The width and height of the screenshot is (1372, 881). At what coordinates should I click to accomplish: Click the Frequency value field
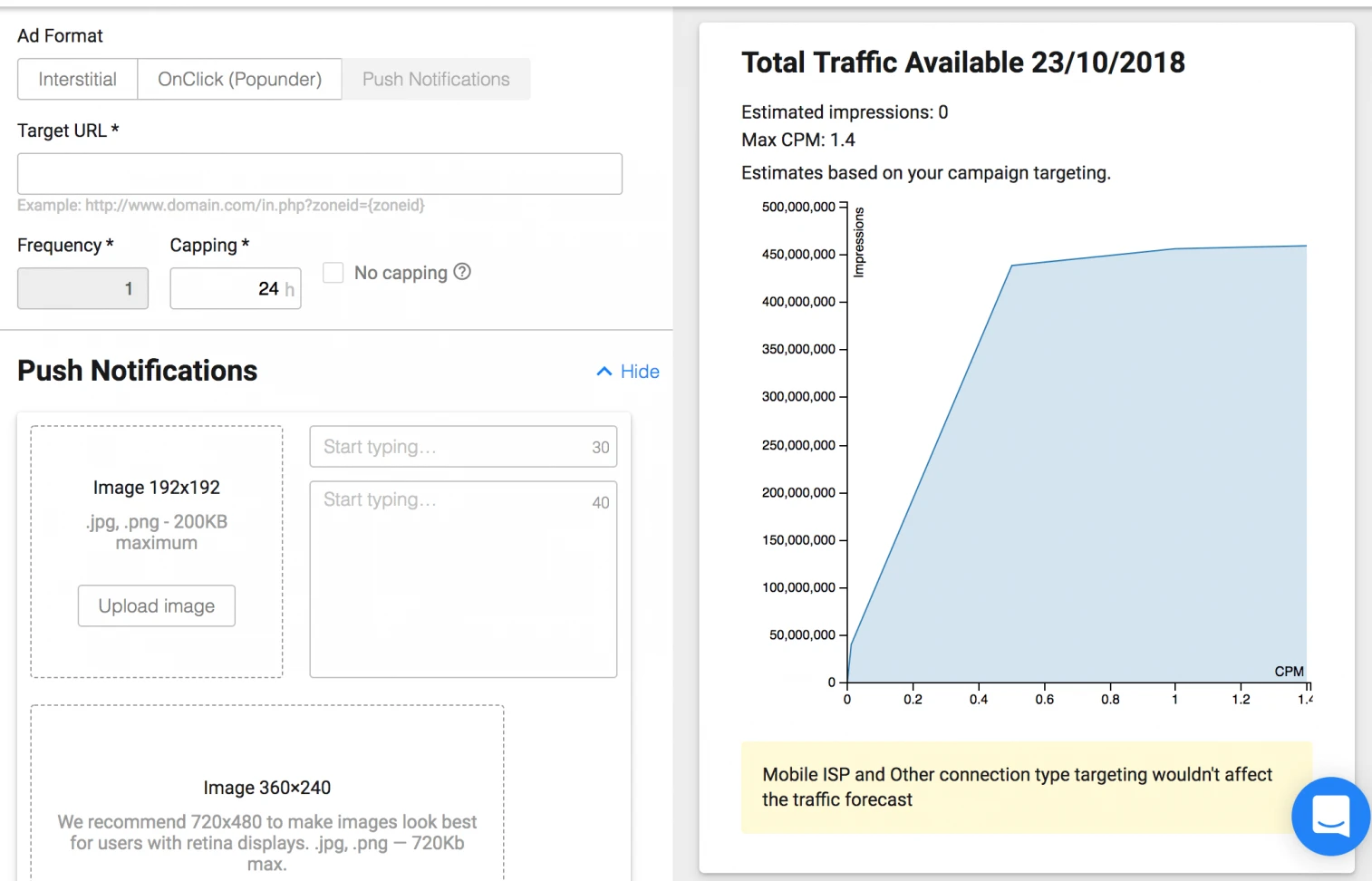pyautogui.click(x=82, y=288)
